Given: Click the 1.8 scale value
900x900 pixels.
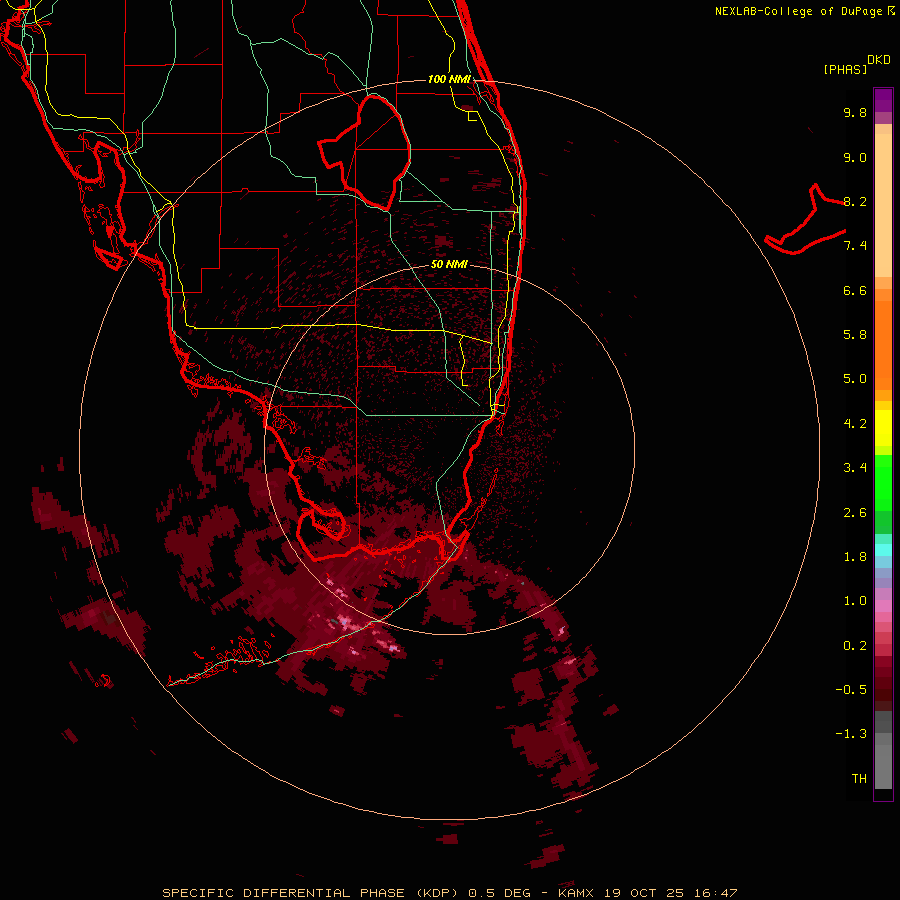Looking at the screenshot, I should 855,557.
